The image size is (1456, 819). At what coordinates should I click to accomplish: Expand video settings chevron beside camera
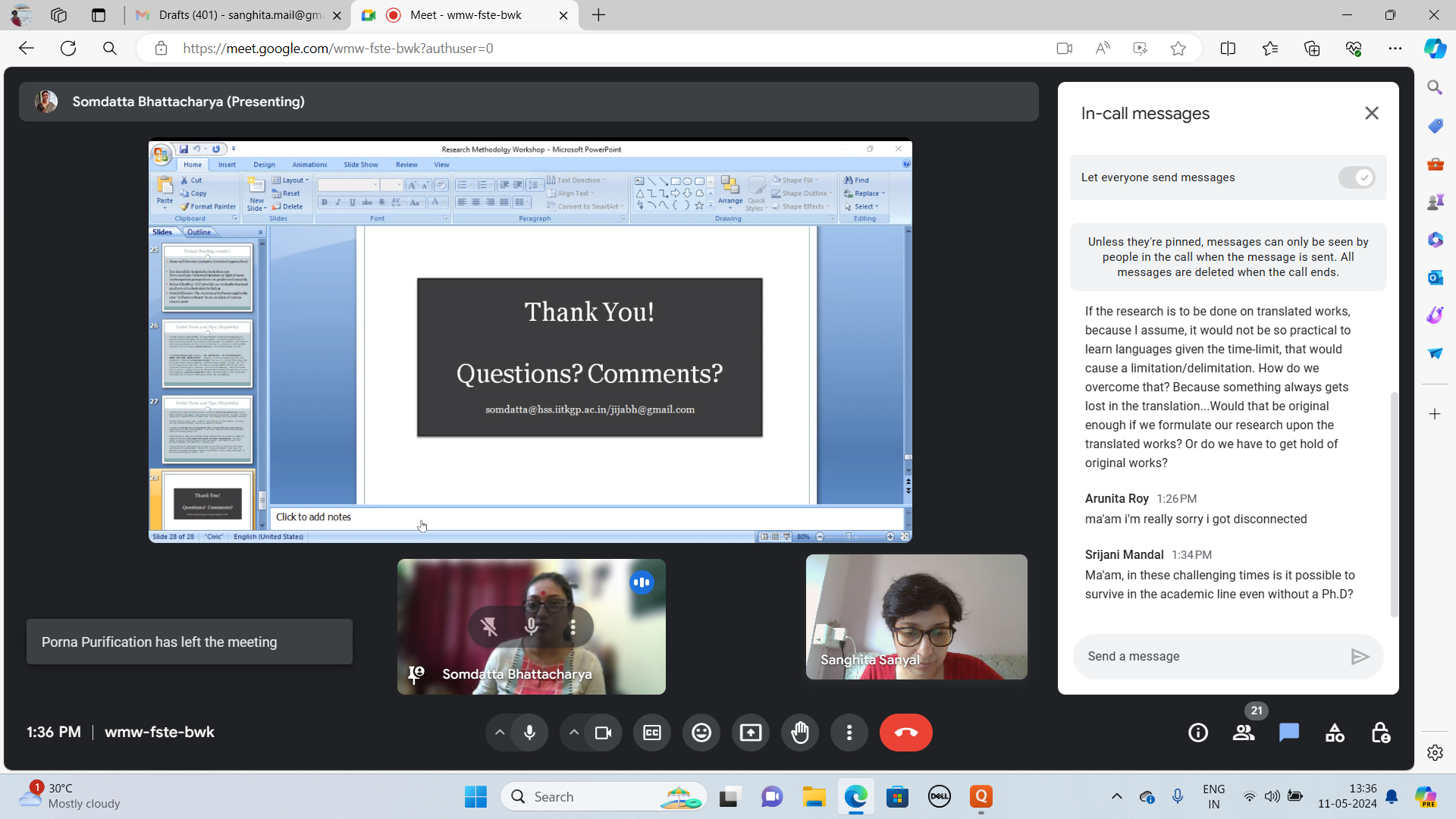coord(574,733)
